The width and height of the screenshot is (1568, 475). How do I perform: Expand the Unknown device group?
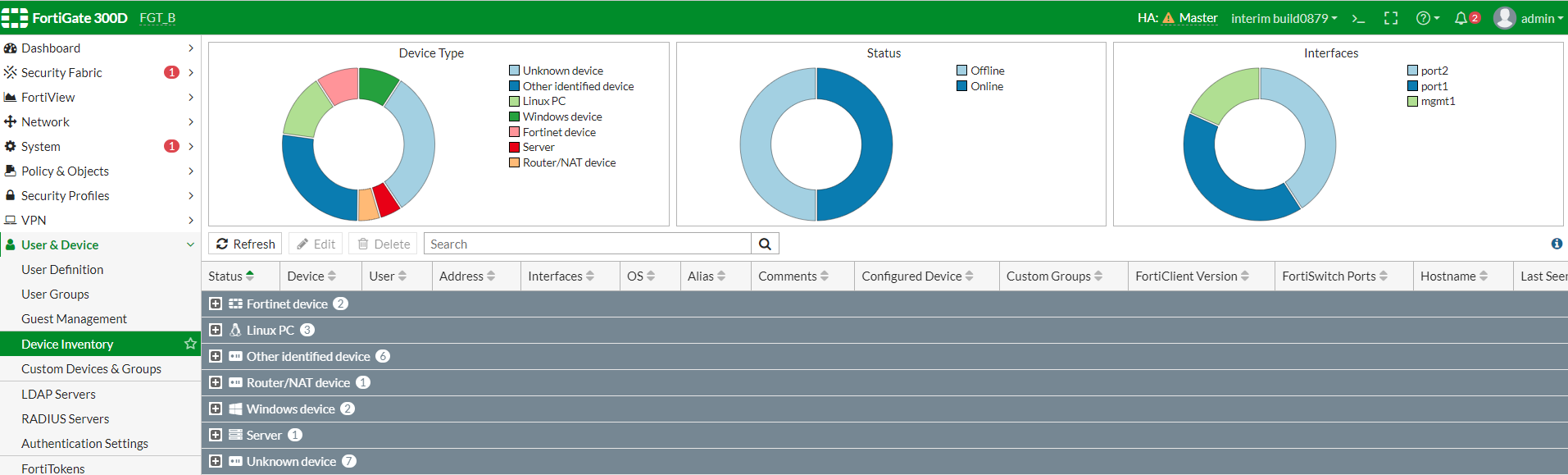point(216,461)
